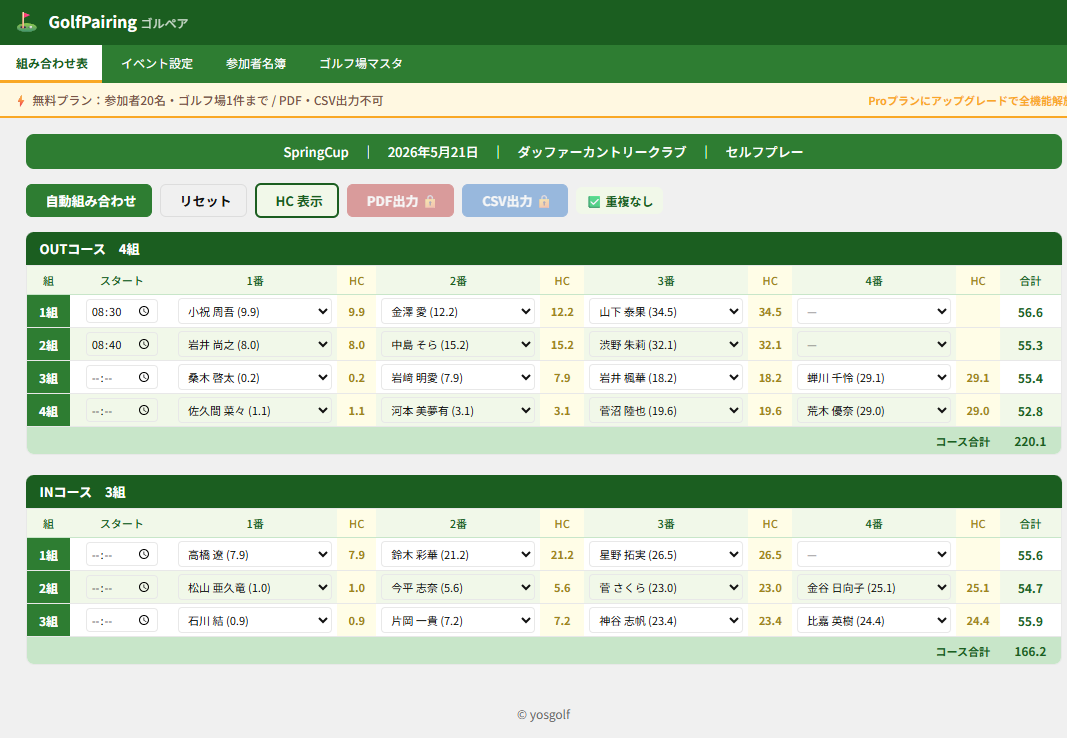Open player dropdown 河本 美夢有 (3.1)

point(458,410)
